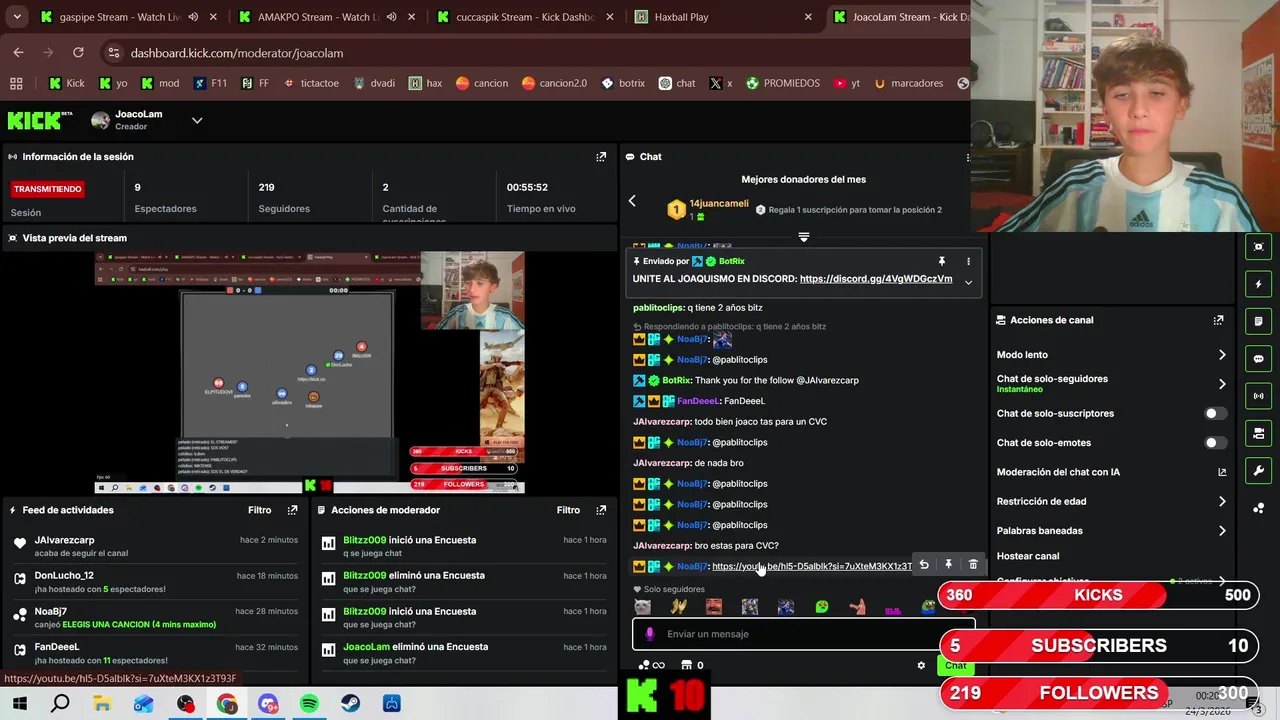Switch to the AMAKPO Stream browser tab
1280x720 pixels.
(318, 17)
